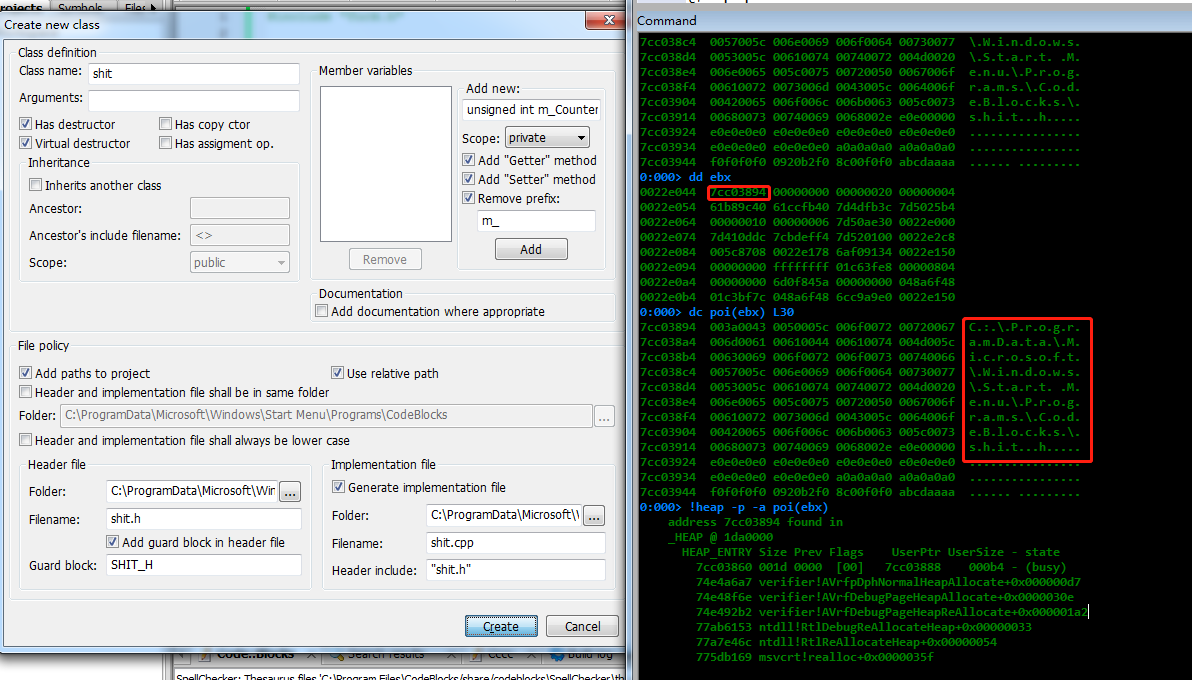This screenshot has width=1192, height=680.
Task: Check files shall always be lower case
Action: point(26,440)
